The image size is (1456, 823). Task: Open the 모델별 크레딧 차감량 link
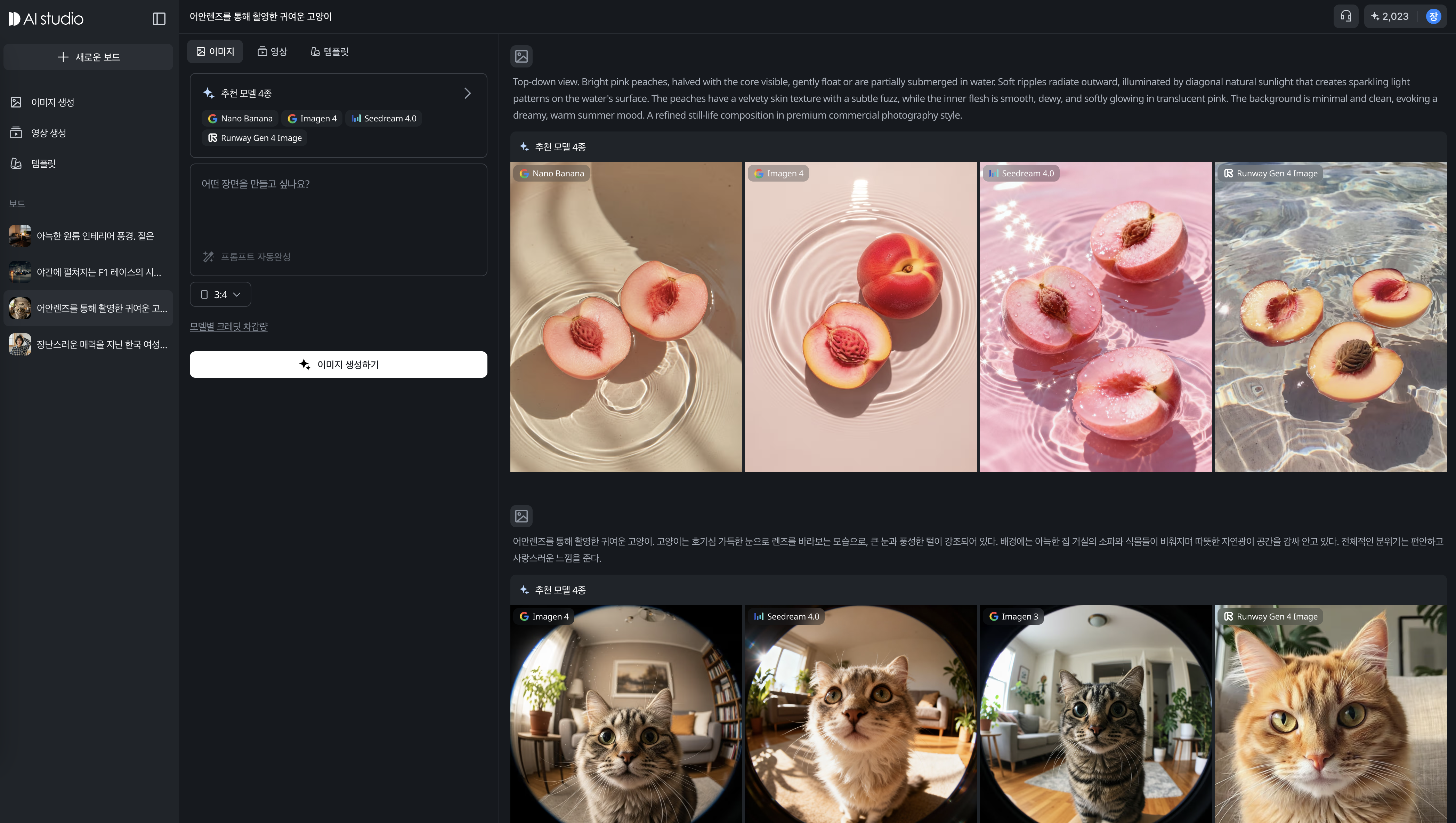(228, 326)
